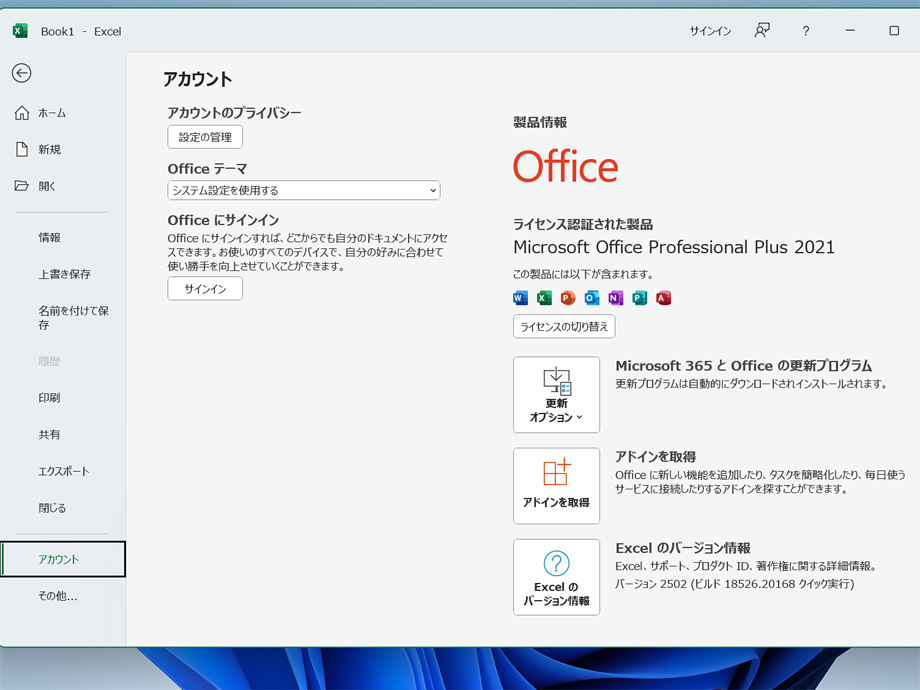The height and width of the screenshot is (690, 920).
Task: Click the アドインを取得 button
Action: coord(556,486)
